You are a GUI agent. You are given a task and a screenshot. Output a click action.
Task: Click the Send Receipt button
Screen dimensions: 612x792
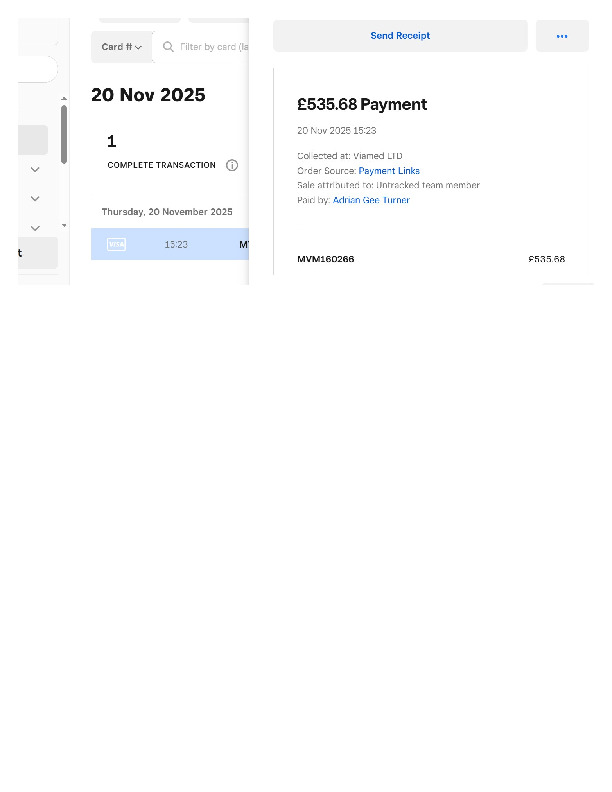click(x=400, y=36)
